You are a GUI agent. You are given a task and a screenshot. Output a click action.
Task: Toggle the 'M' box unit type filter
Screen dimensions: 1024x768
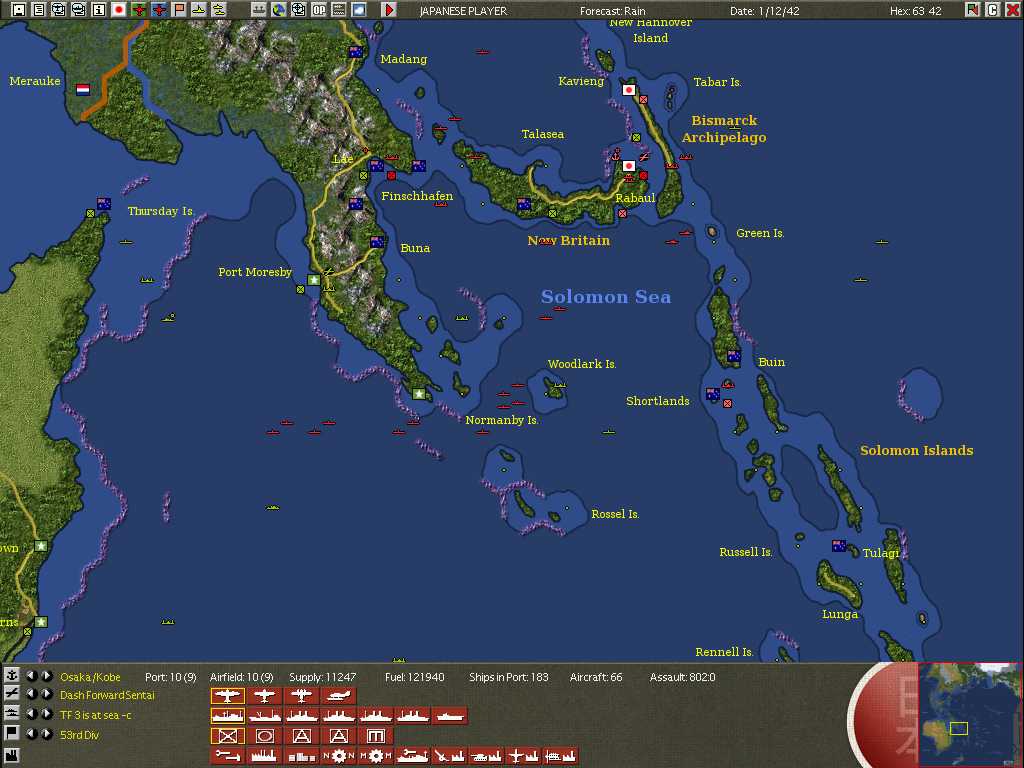point(376,736)
